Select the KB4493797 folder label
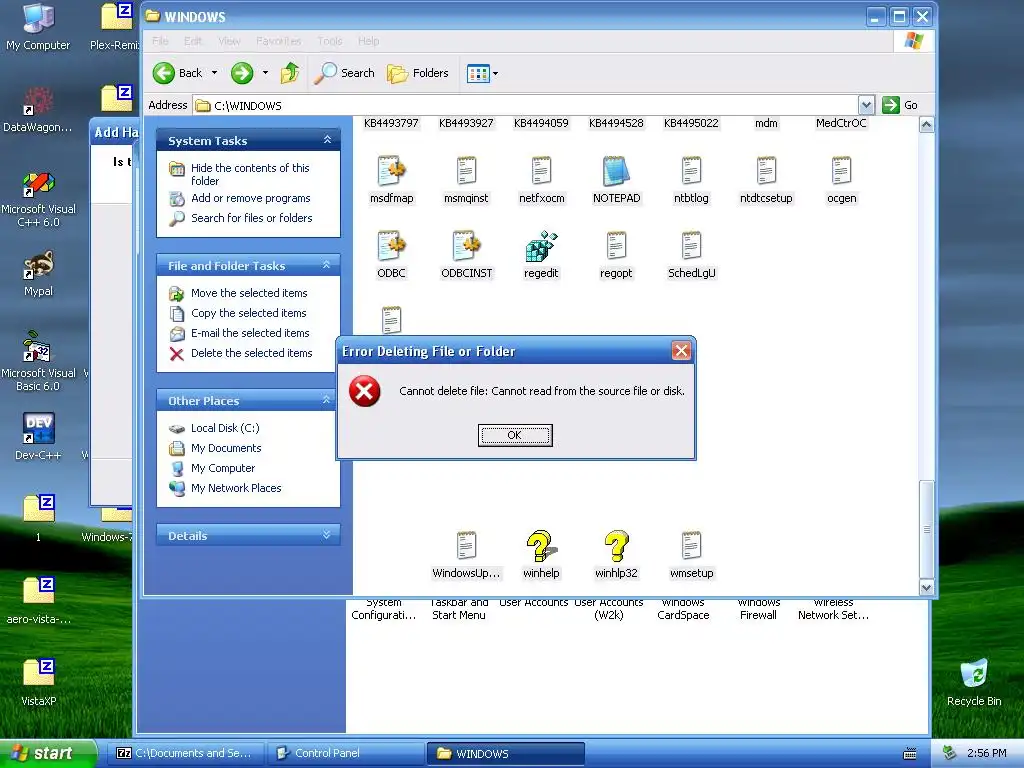This screenshot has width=1024, height=768. (x=391, y=123)
